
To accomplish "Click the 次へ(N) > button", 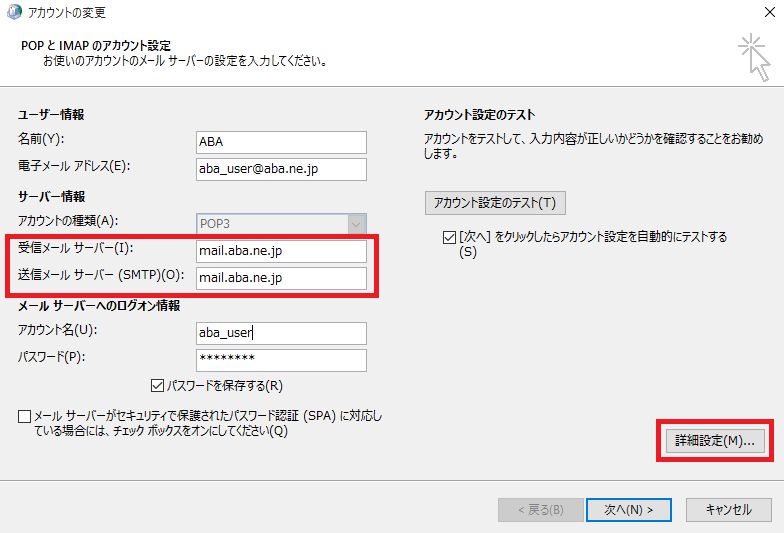I will (x=628, y=510).
